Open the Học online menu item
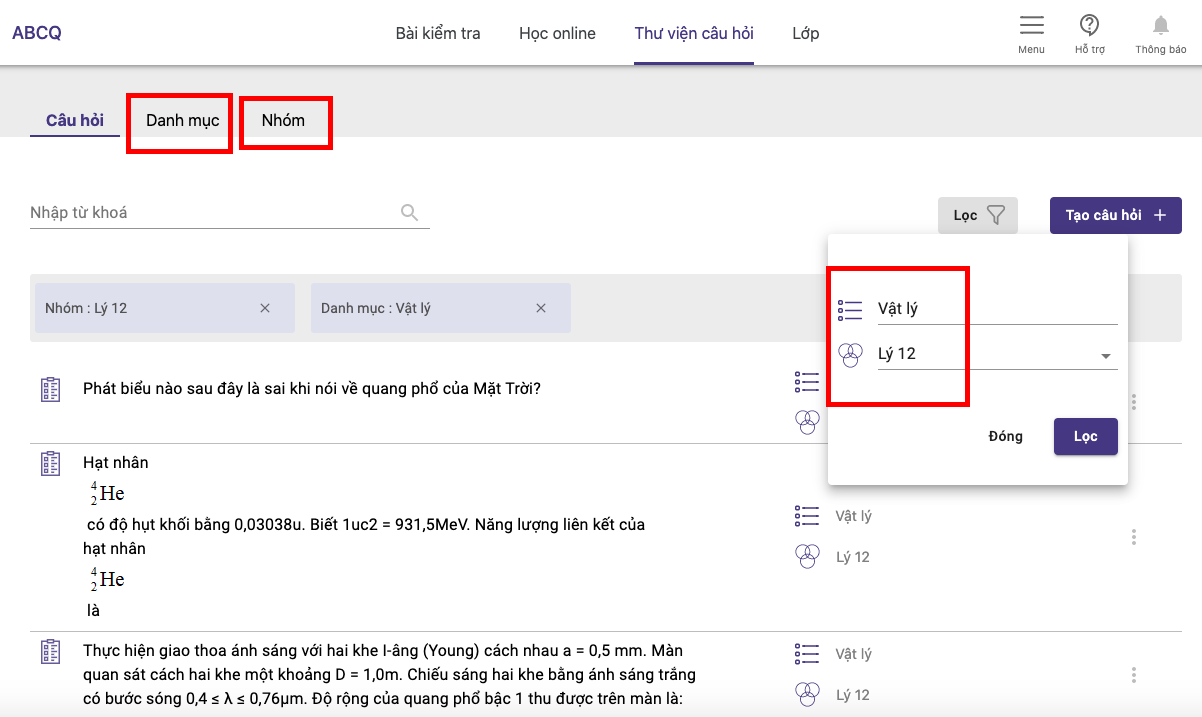The width and height of the screenshot is (1202, 717). tap(556, 33)
